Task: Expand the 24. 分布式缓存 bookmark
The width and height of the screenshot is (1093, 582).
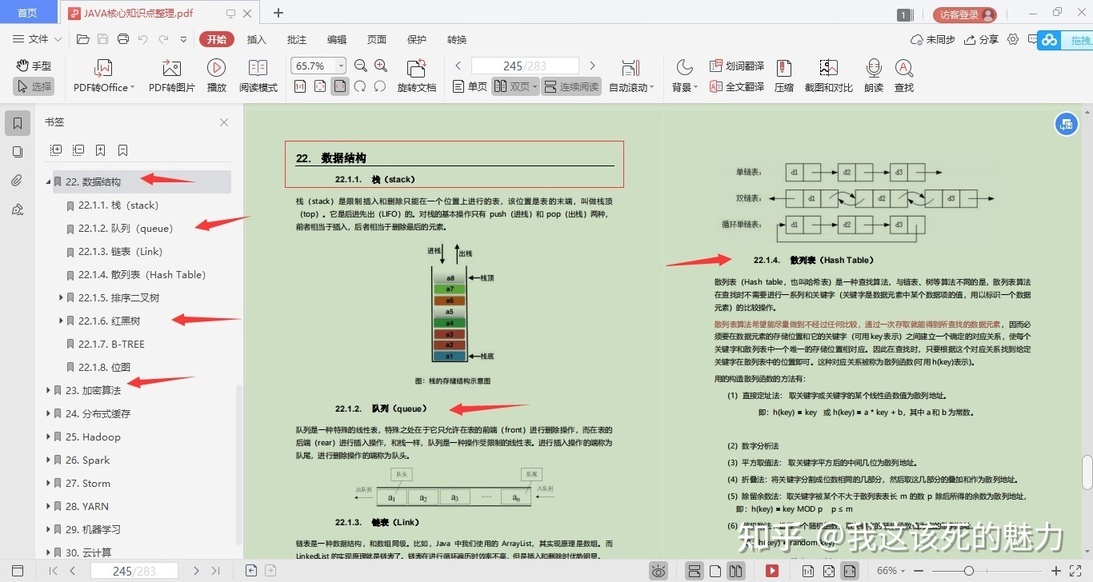Action: tap(48, 413)
